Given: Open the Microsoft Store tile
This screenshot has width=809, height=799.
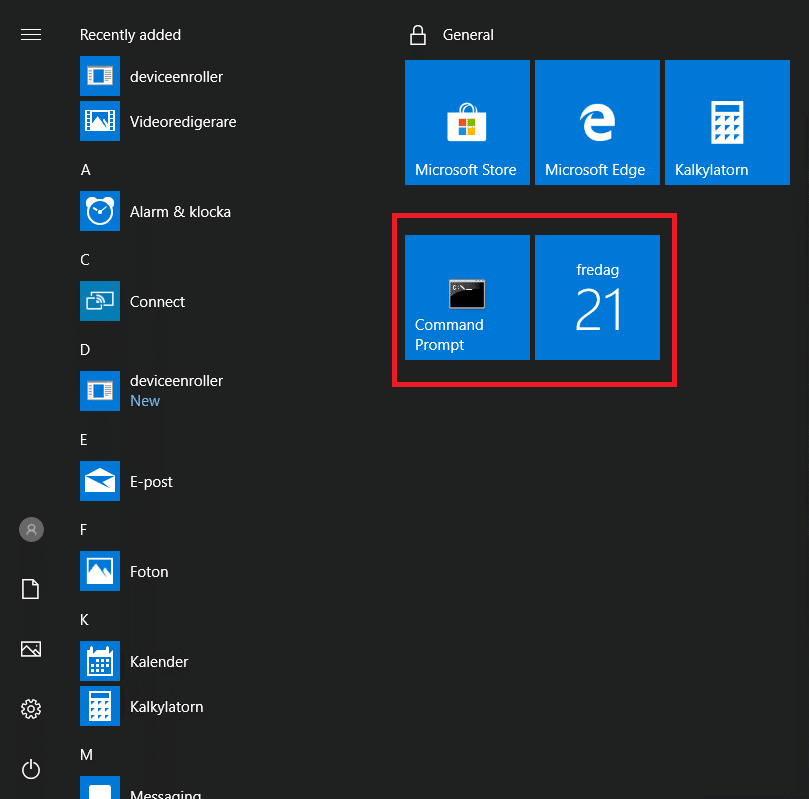Looking at the screenshot, I should point(467,122).
